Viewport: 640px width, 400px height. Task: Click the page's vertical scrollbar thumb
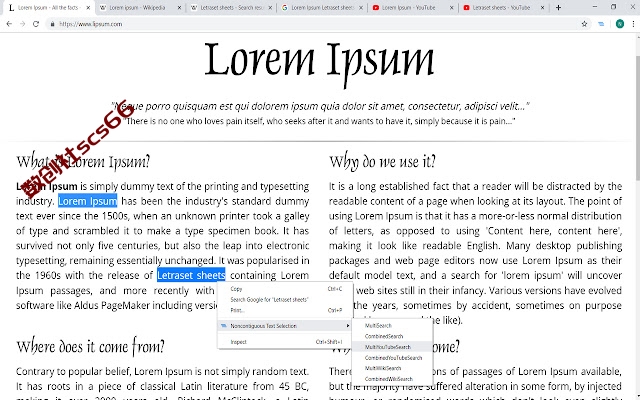(x=637, y=116)
